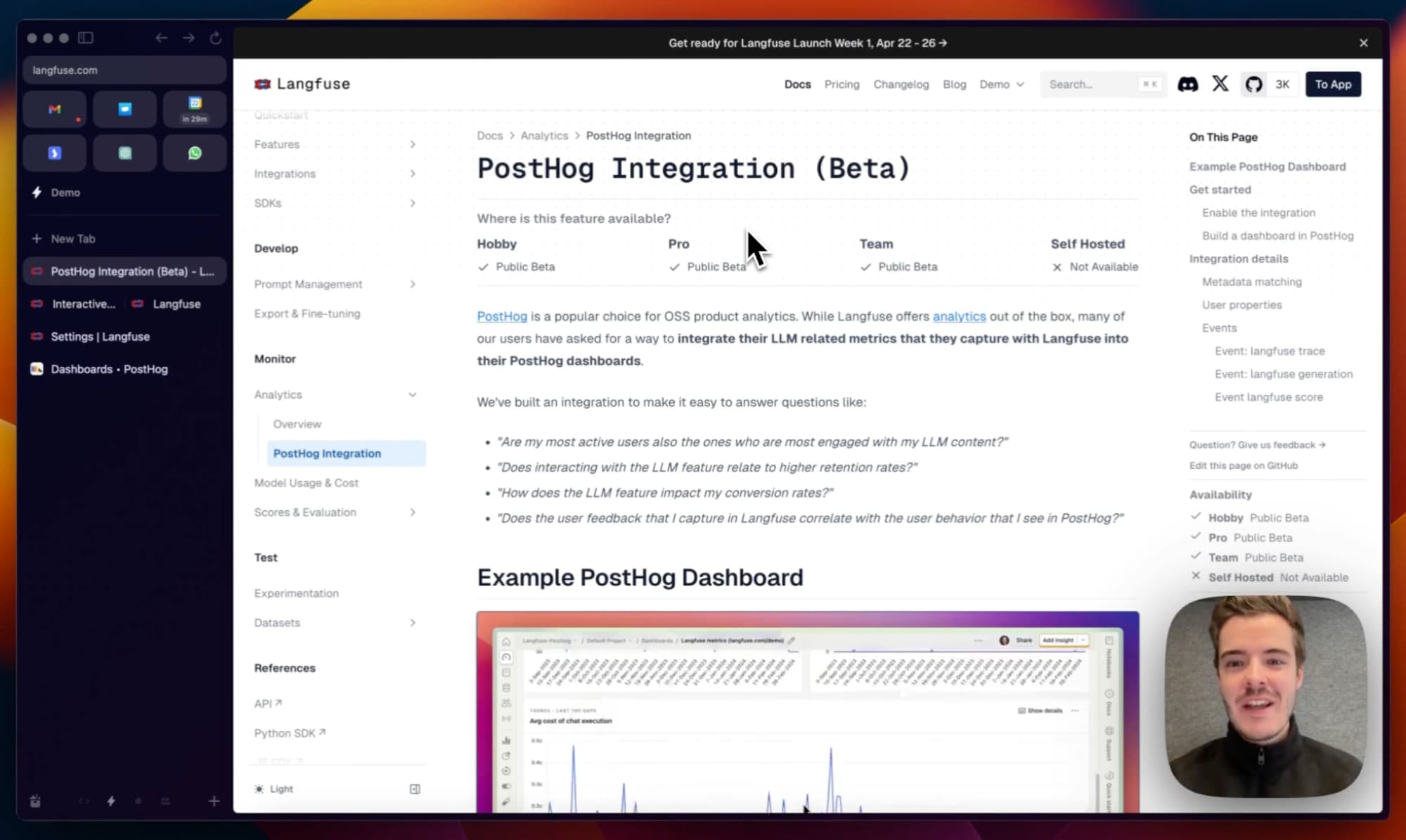Click the toolbox icon at bottom left
Viewport: 1406px width, 840px height.
[34, 801]
